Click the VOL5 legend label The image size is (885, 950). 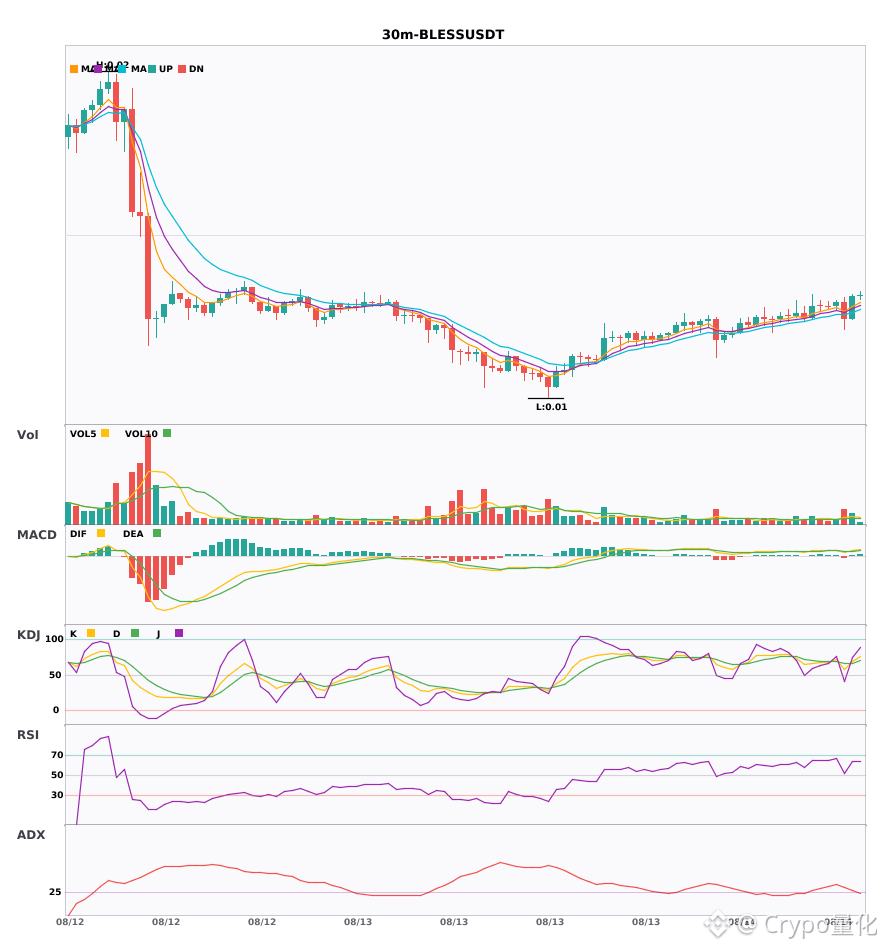point(83,434)
